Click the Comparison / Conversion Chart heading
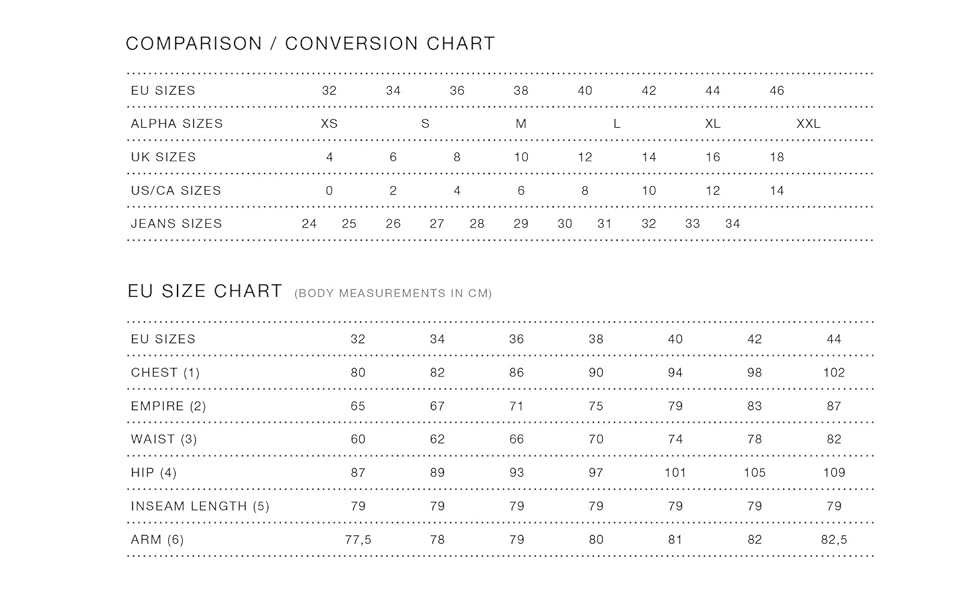The image size is (970, 600). click(310, 44)
